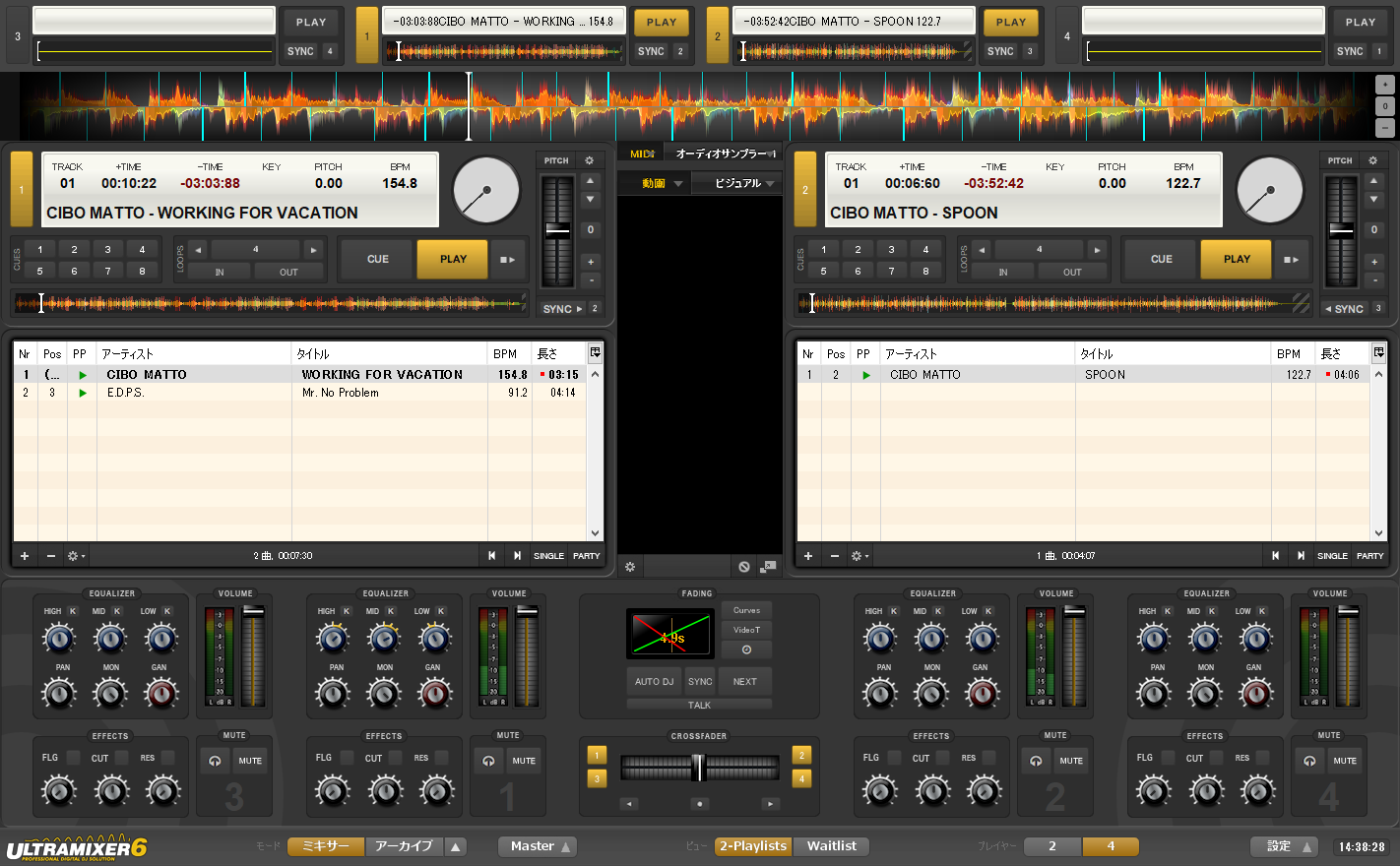Toggle FLG effect on channel 1
1400x866 pixels.
[347, 758]
